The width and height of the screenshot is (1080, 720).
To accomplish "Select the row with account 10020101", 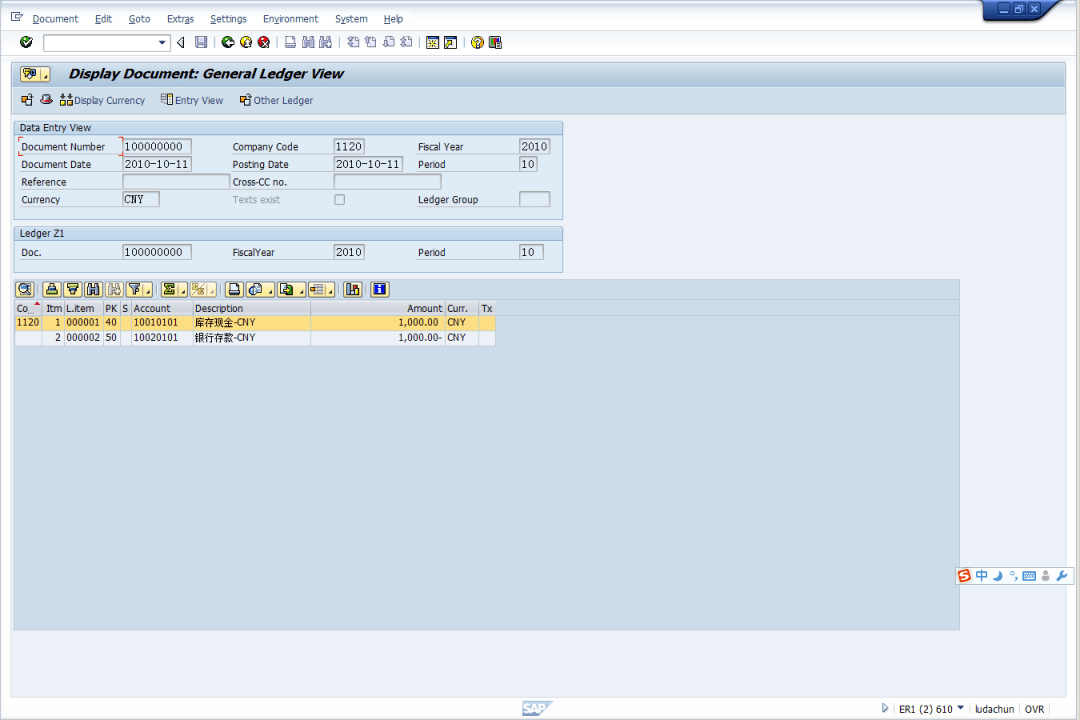I will [x=155, y=338].
